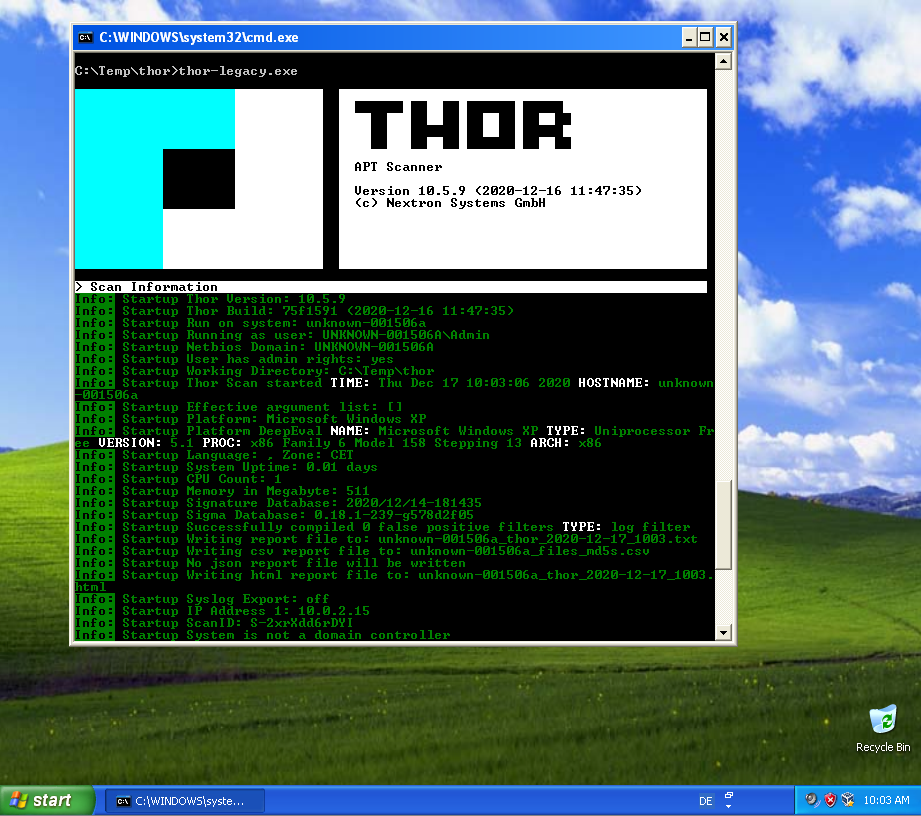Maximize the cmd.exe console window
The width and height of the screenshot is (921, 816).
point(706,38)
